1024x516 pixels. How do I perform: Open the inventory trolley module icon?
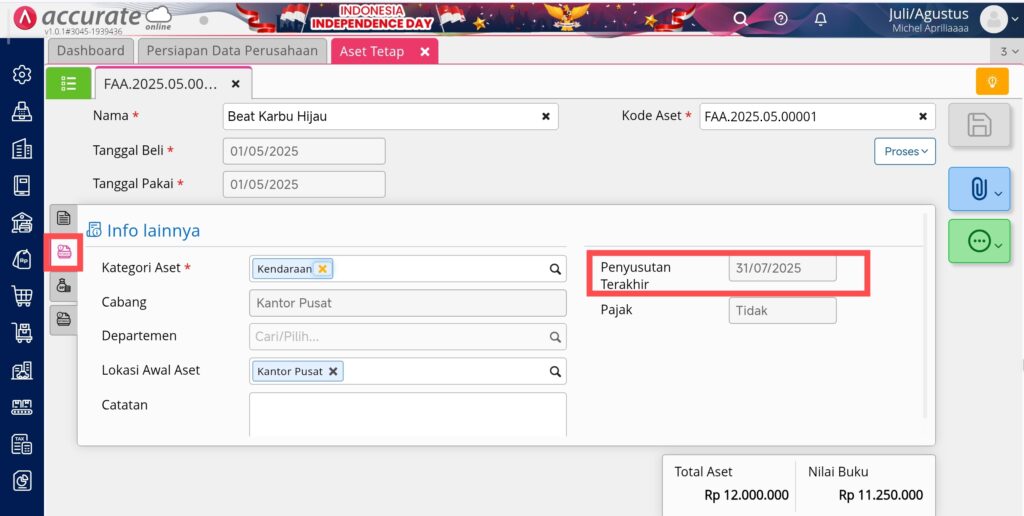pos(22,333)
